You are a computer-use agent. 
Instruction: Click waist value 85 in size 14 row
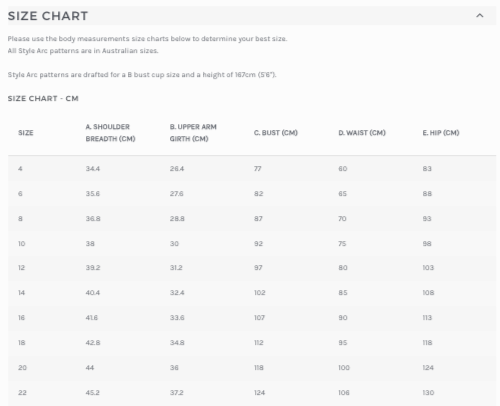click(x=343, y=293)
